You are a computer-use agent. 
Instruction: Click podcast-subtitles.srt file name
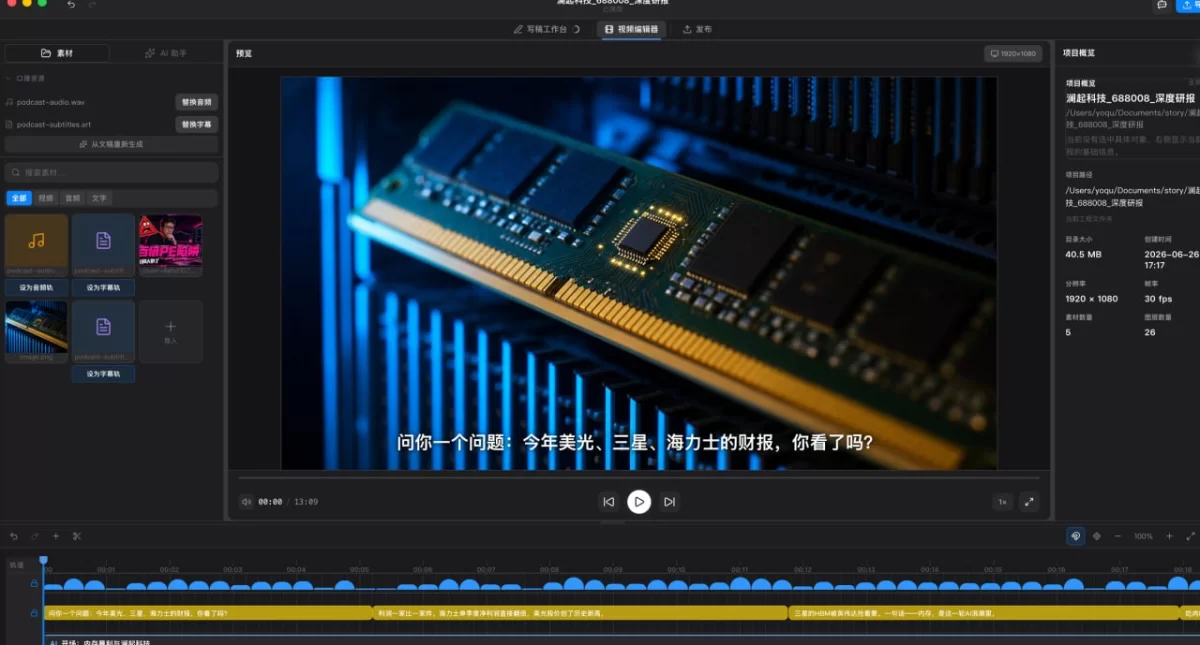[52, 124]
